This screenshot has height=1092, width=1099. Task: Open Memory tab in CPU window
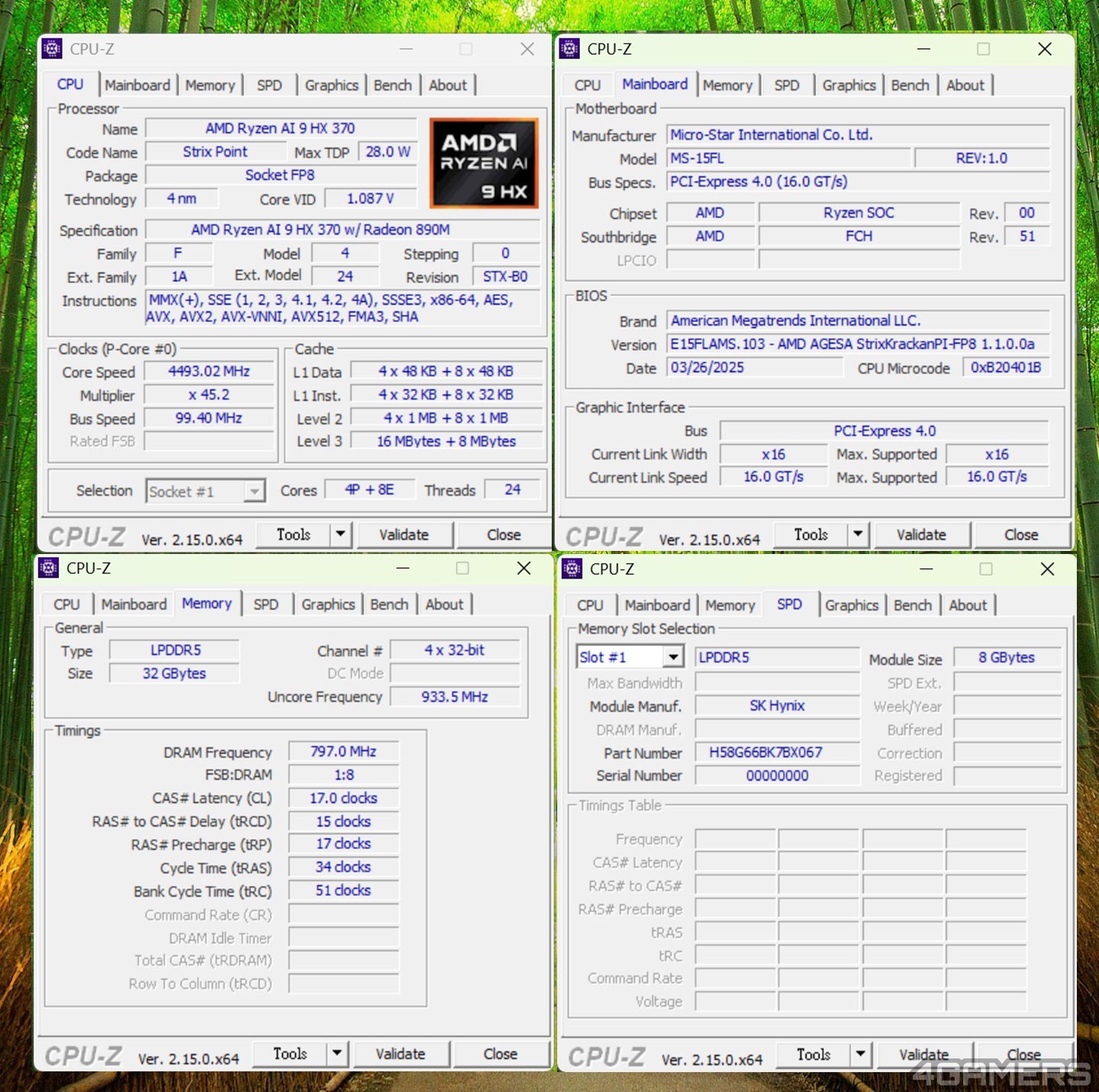pos(210,85)
